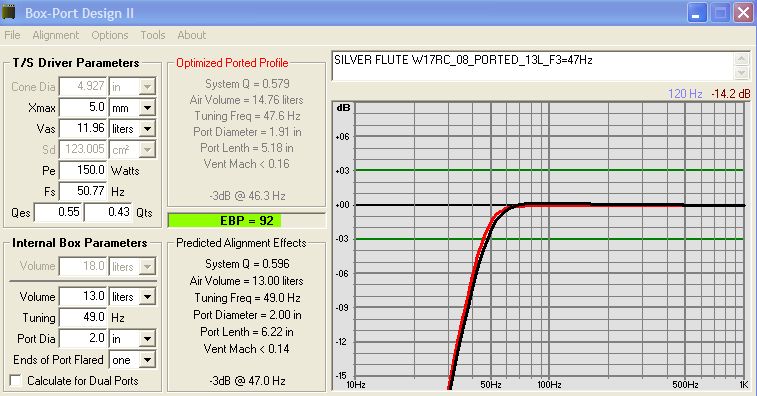Click the Internal Box Parameters heading
757x396 pixels.
click(80, 243)
